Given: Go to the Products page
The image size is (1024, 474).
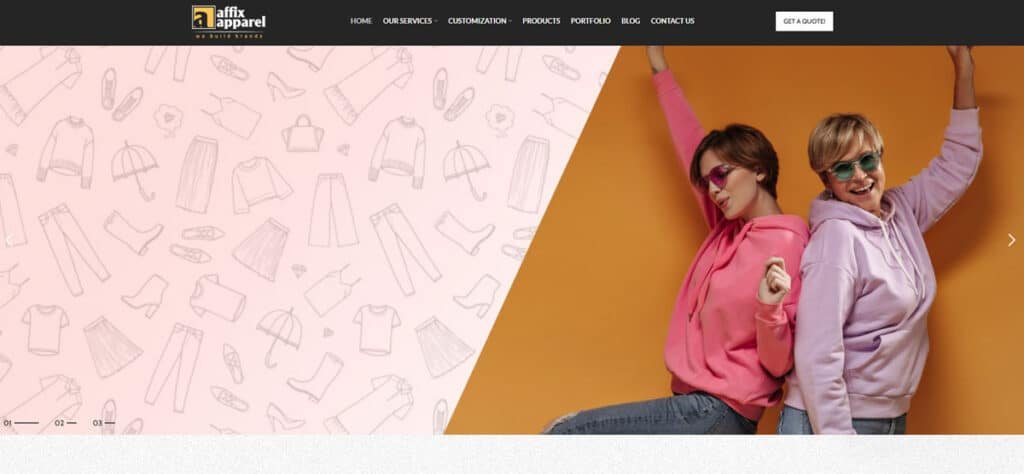Looking at the screenshot, I should [x=541, y=21].
